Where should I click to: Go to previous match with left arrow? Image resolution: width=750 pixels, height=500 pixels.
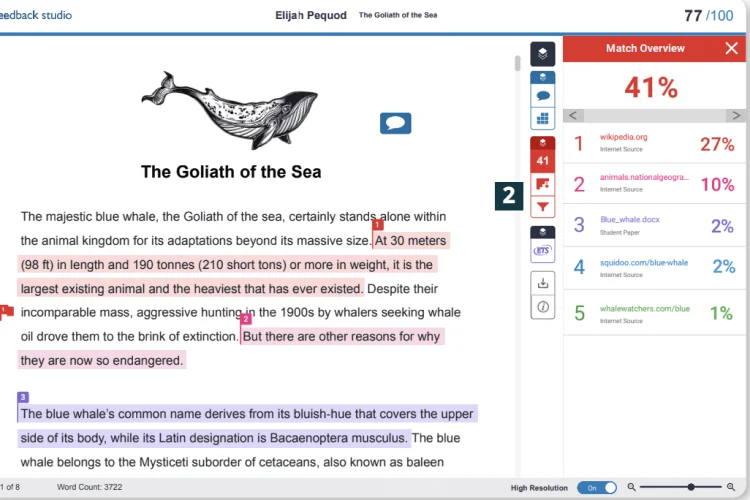573,115
